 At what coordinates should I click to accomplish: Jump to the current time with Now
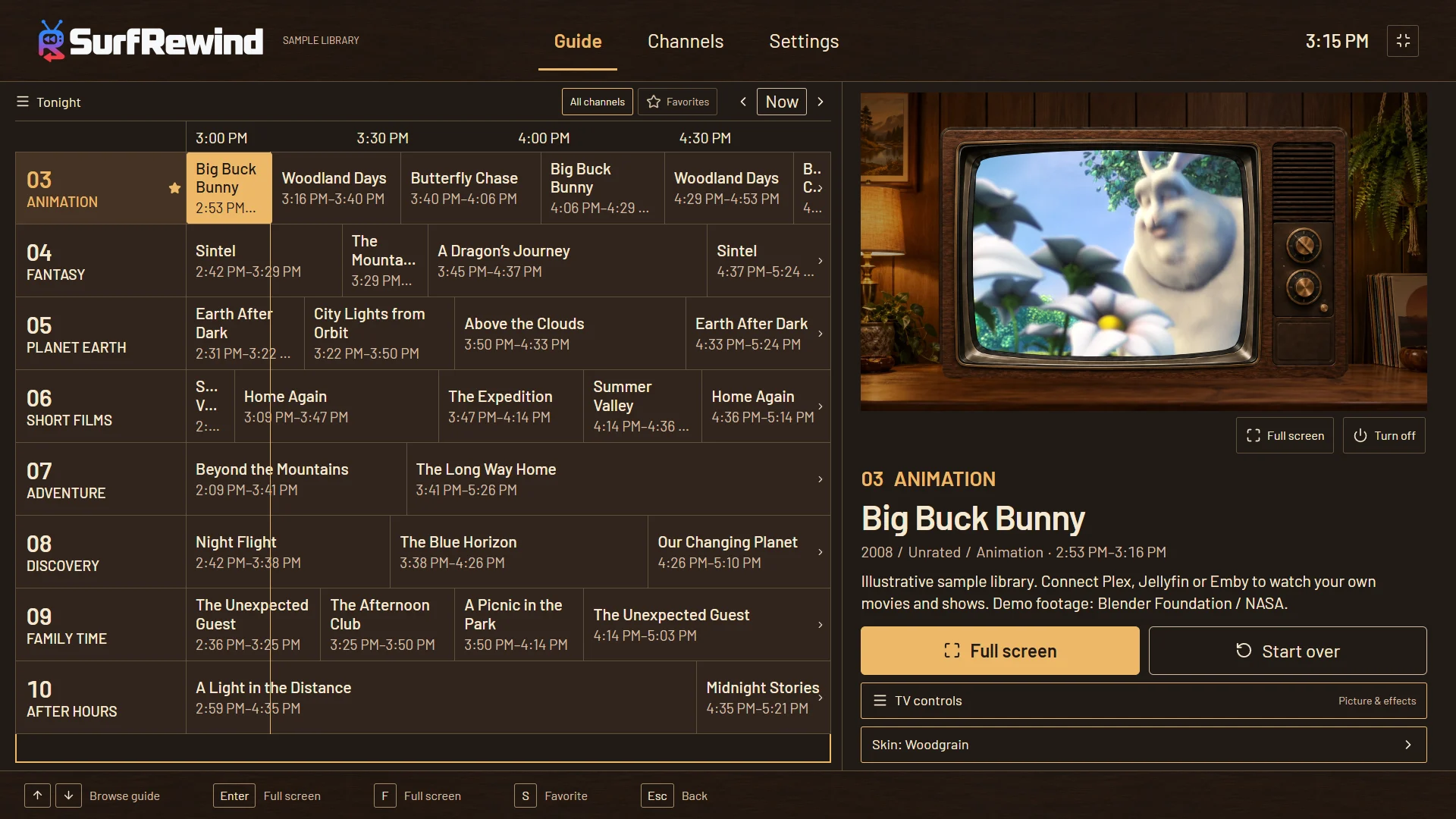point(782,102)
